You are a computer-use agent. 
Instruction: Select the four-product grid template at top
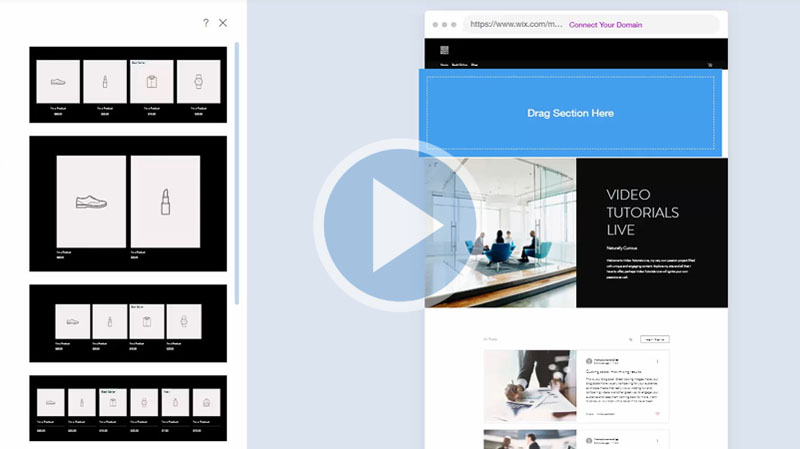click(x=128, y=85)
